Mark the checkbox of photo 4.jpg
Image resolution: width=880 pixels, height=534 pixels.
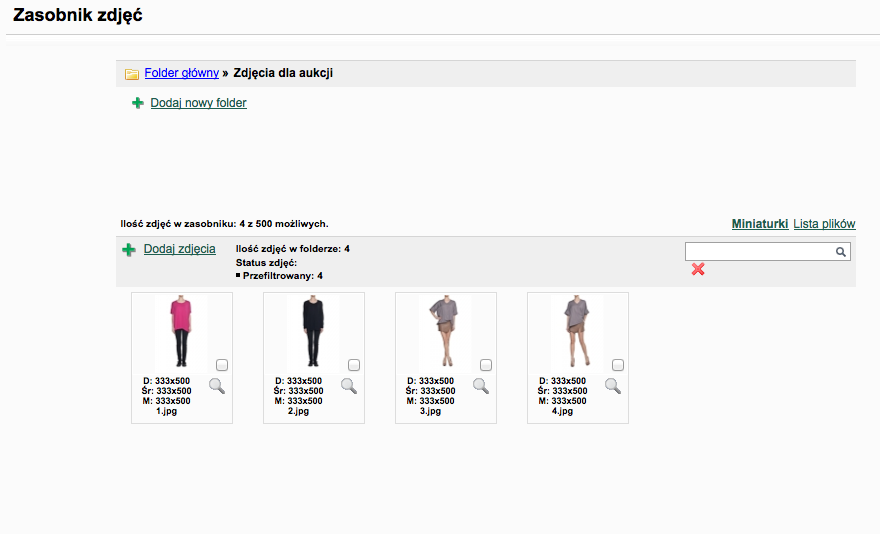coord(618,365)
